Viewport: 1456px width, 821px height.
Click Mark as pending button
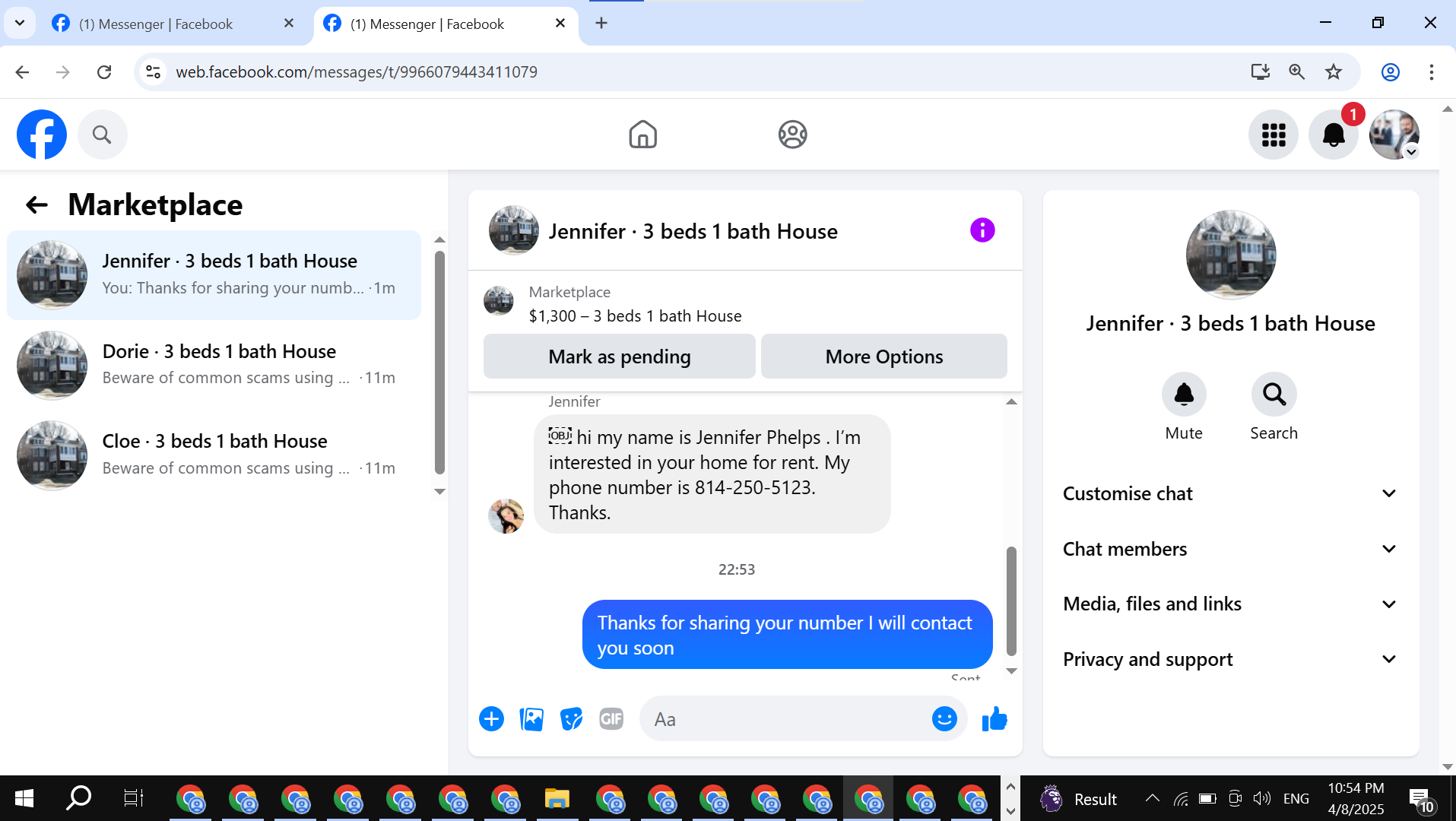[619, 356]
